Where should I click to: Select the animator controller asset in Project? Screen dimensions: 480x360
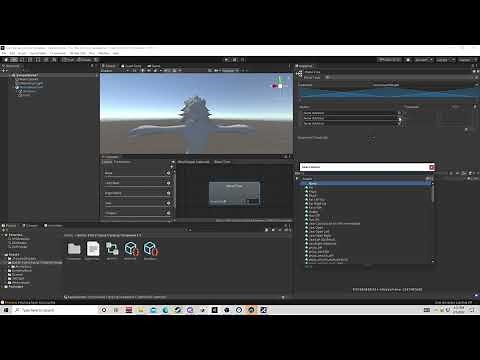(112, 249)
